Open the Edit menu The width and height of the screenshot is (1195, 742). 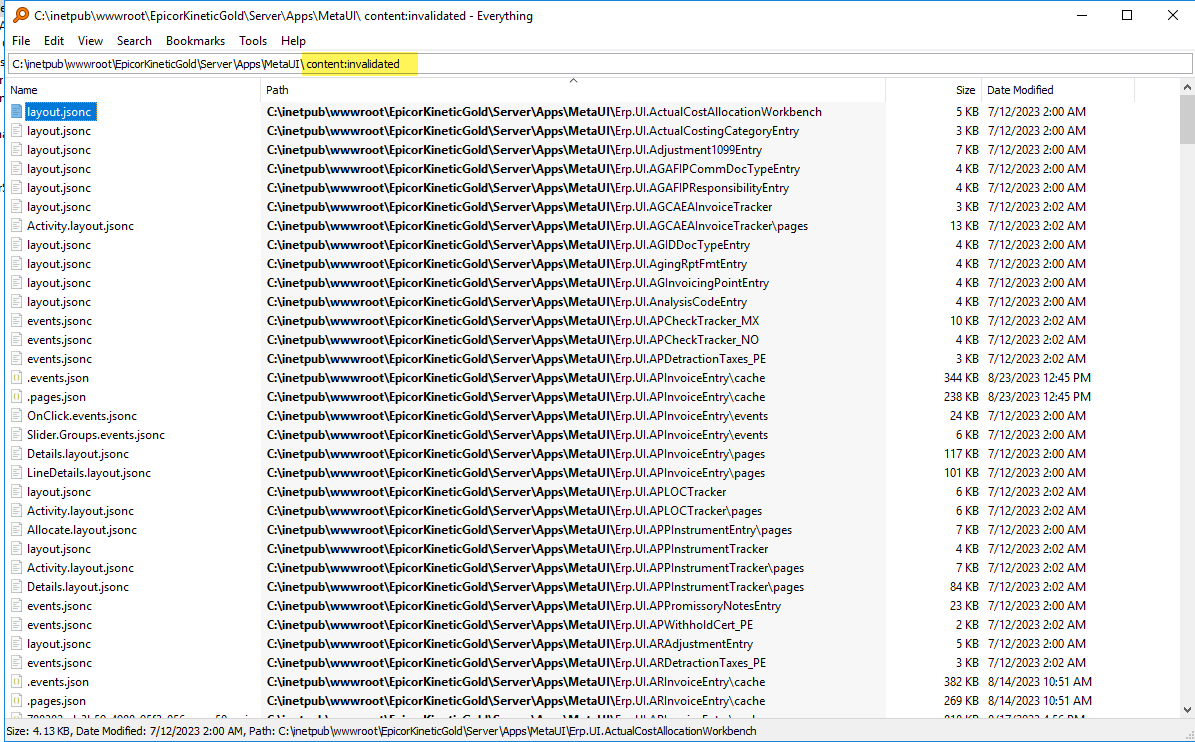click(x=53, y=41)
